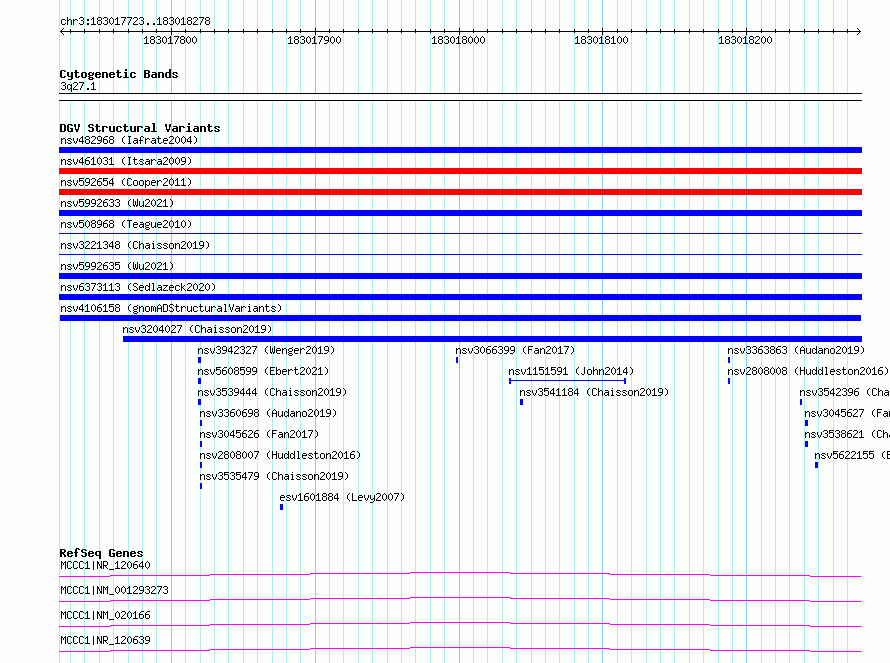Viewport: 890px width, 663px height.
Task: Click the blue bar under nsv3204027 (Chaisson2019)
Action: click(x=492, y=339)
